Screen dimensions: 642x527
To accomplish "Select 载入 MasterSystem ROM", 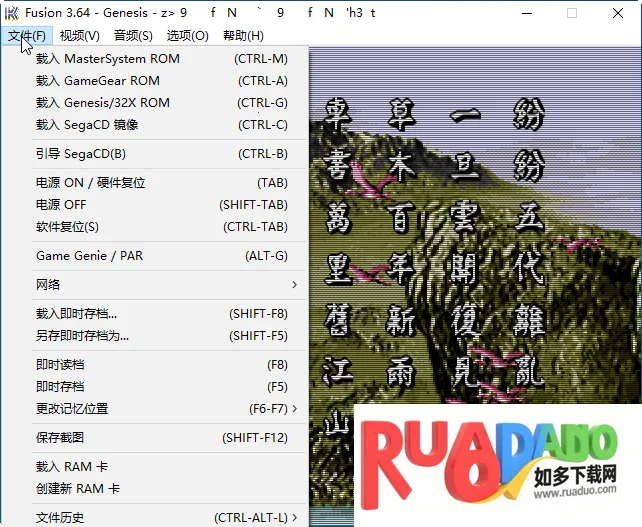I will [108, 59].
